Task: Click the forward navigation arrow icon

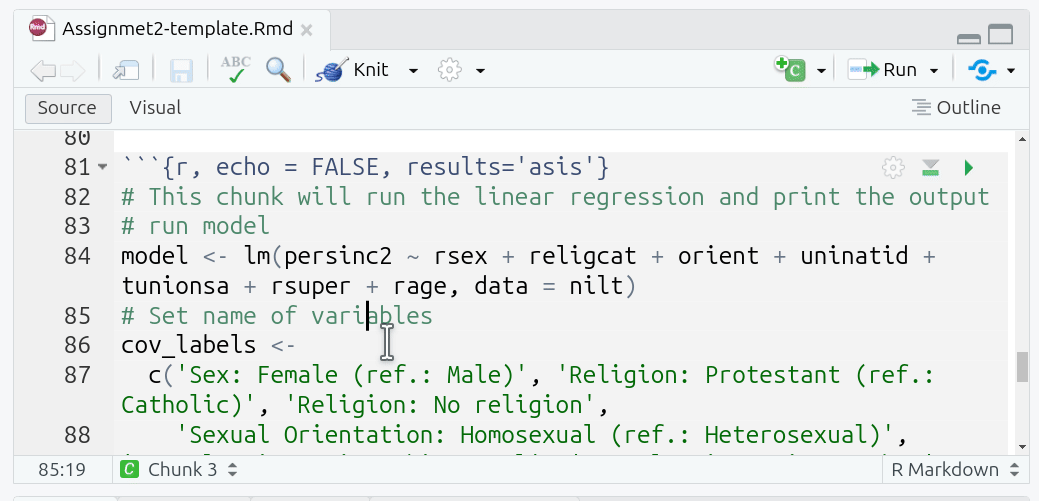Action: tap(73, 70)
